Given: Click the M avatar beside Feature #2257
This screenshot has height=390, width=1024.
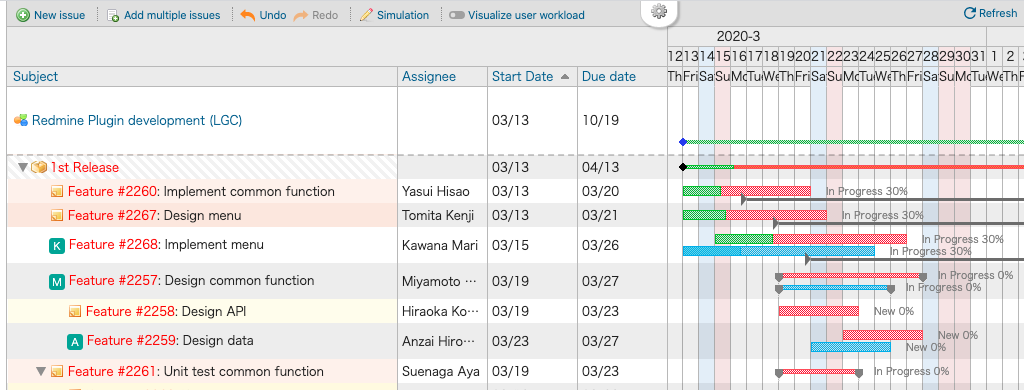Looking at the screenshot, I should tap(57, 282).
